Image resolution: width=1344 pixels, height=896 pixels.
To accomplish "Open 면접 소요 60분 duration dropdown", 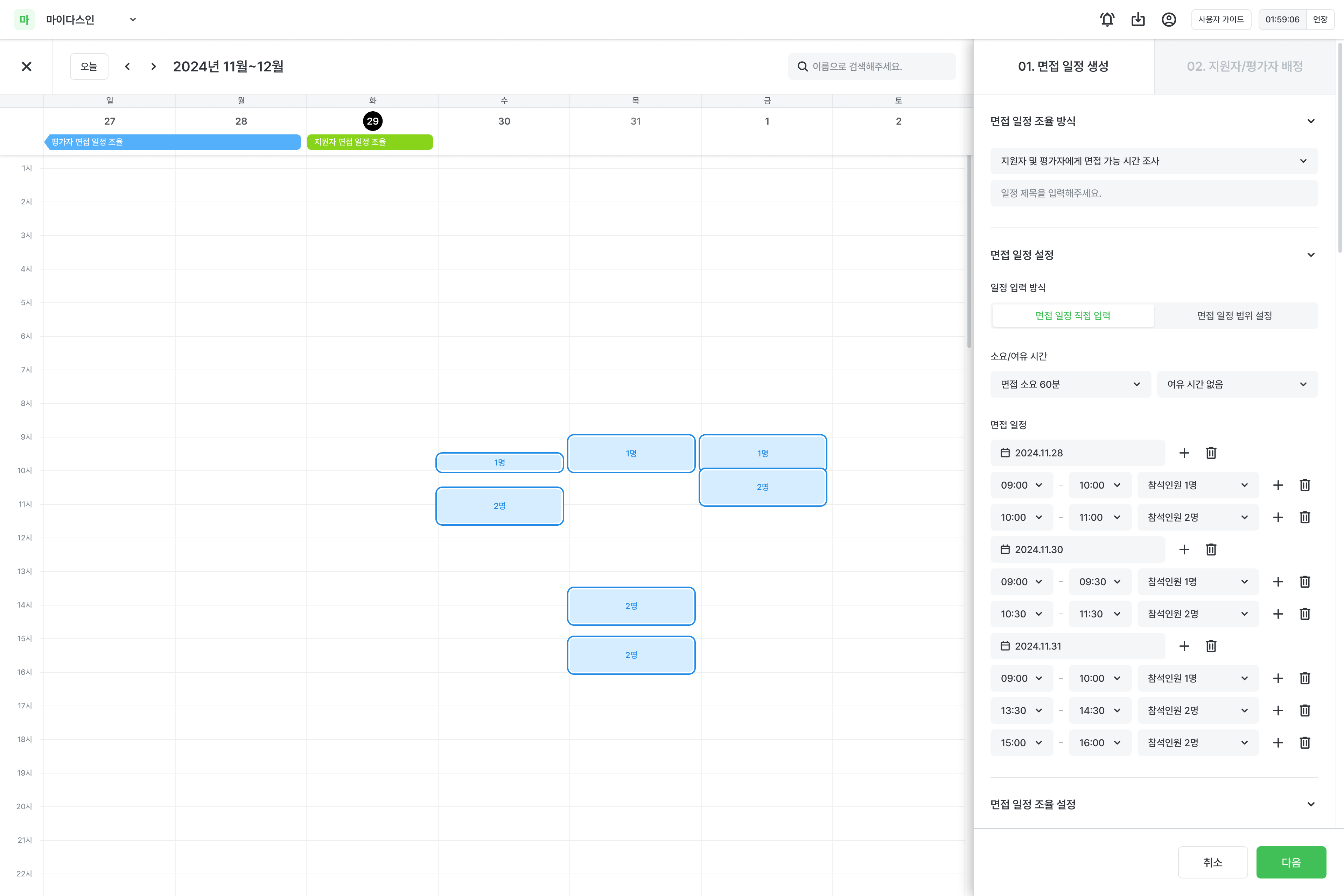I will (x=1070, y=384).
